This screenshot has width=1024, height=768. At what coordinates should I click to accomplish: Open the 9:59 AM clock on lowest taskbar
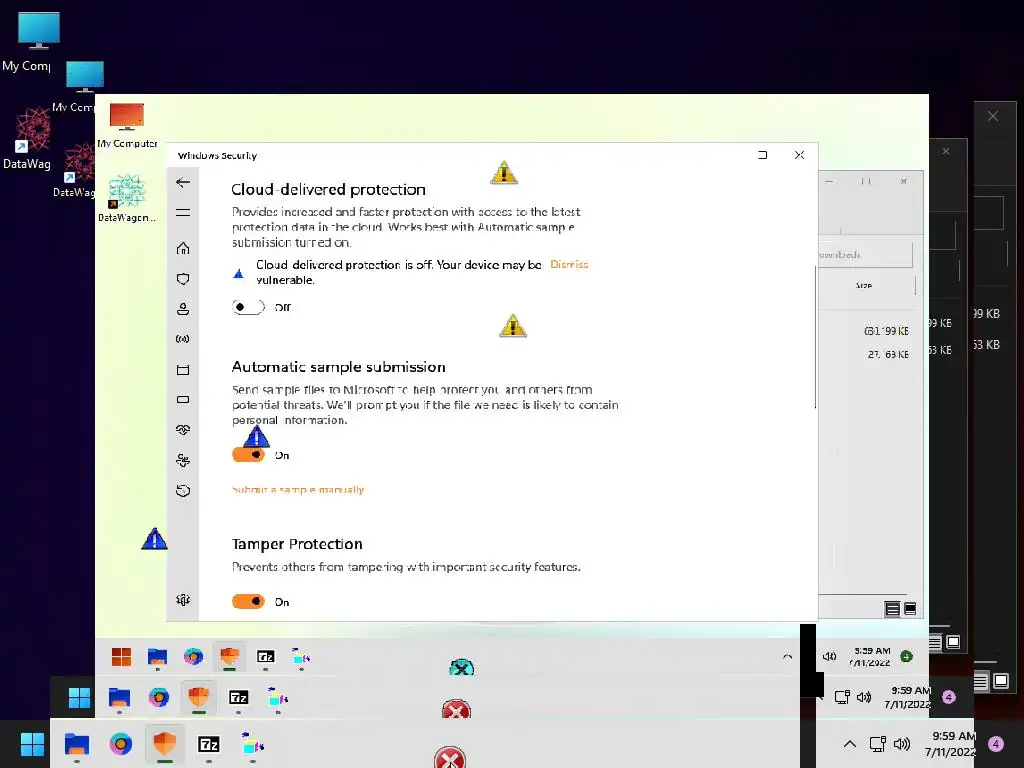(950, 744)
